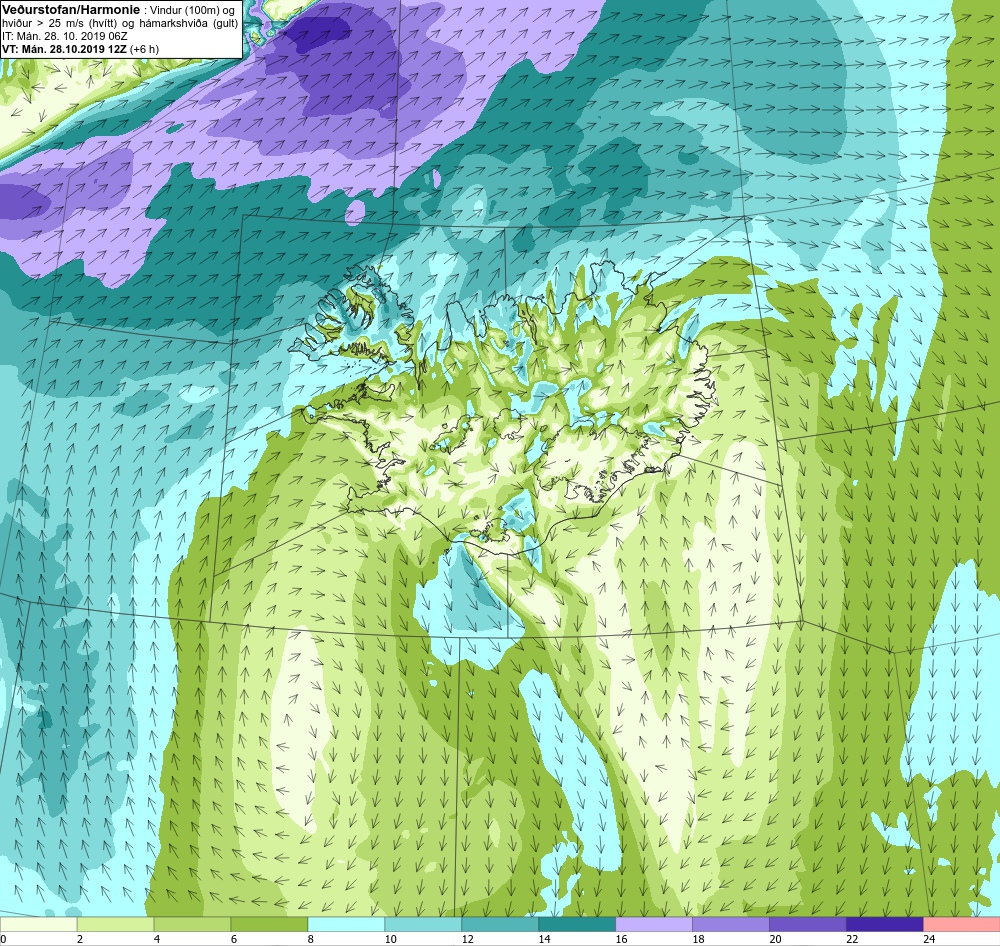Click the legend swatch between 8 and 10
The height and width of the screenshot is (946, 1000).
[346, 924]
